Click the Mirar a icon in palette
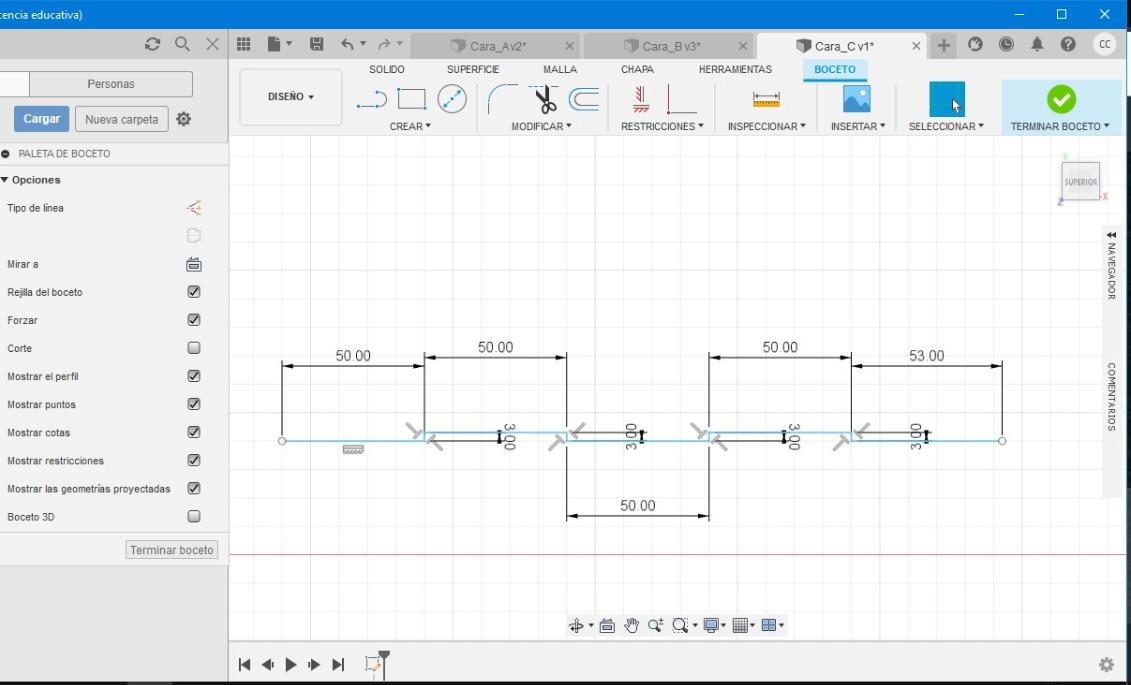 193,265
